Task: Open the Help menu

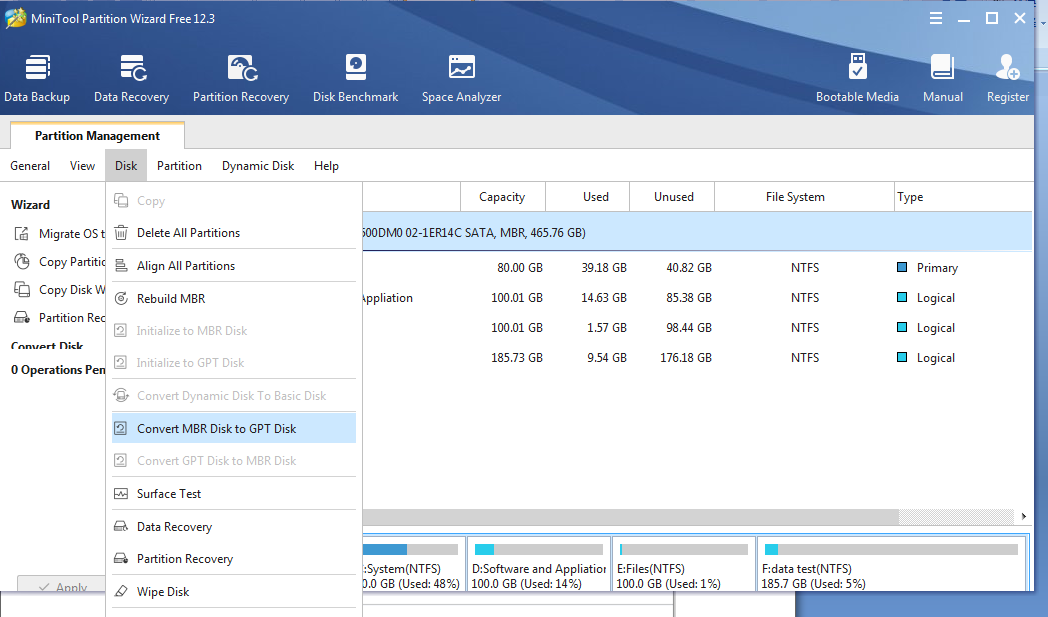Action: pyautogui.click(x=326, y=166)
